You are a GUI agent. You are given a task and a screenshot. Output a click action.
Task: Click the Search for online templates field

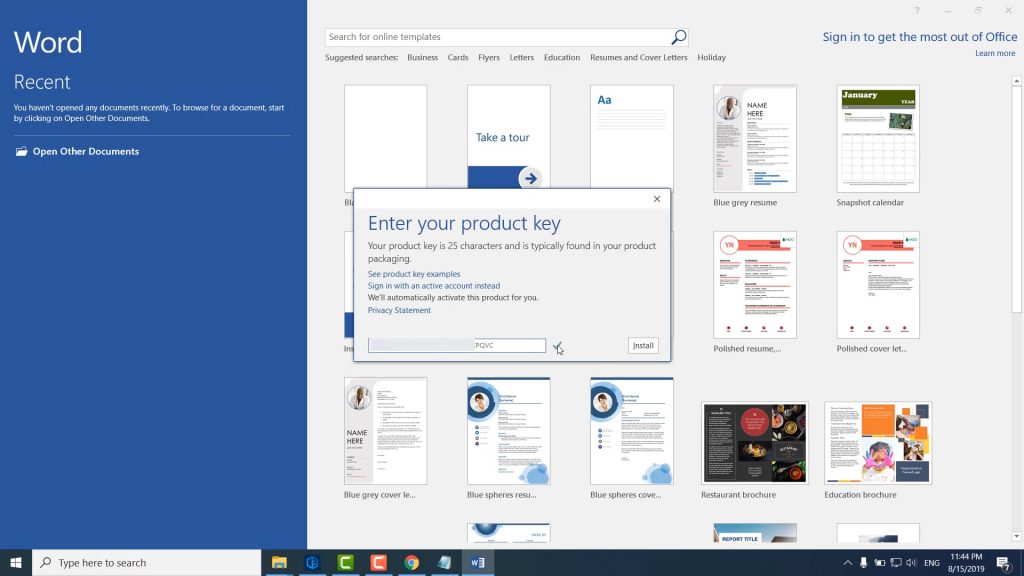coord(498,37)
